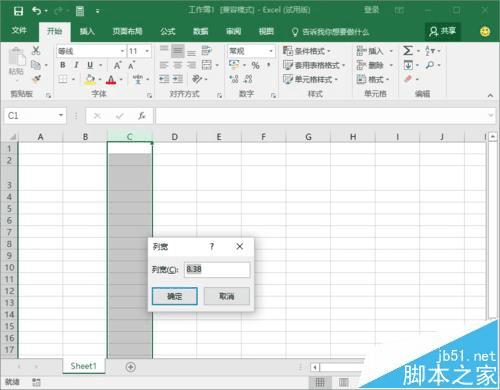Click the Wrap Text icon

click(206, 51)
